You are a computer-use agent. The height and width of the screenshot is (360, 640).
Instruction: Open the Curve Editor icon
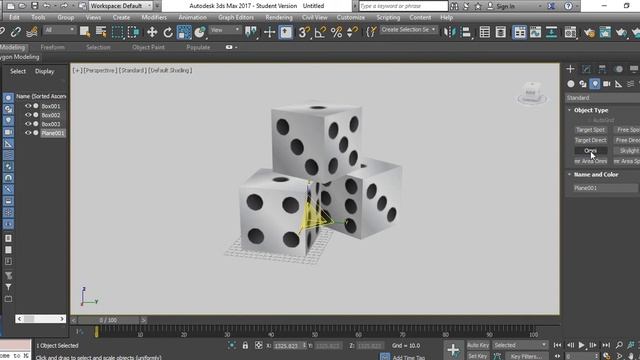[x=536, y=32]
